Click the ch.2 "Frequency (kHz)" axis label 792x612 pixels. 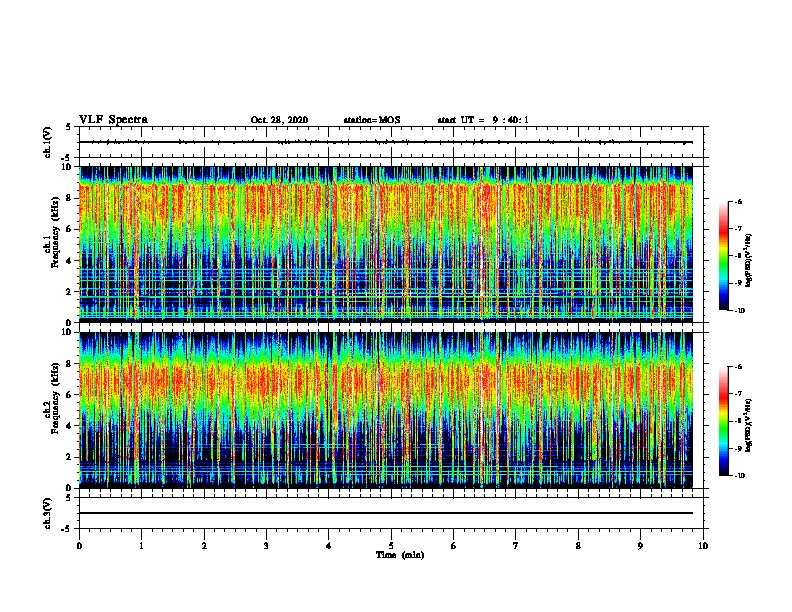point(56,398)
